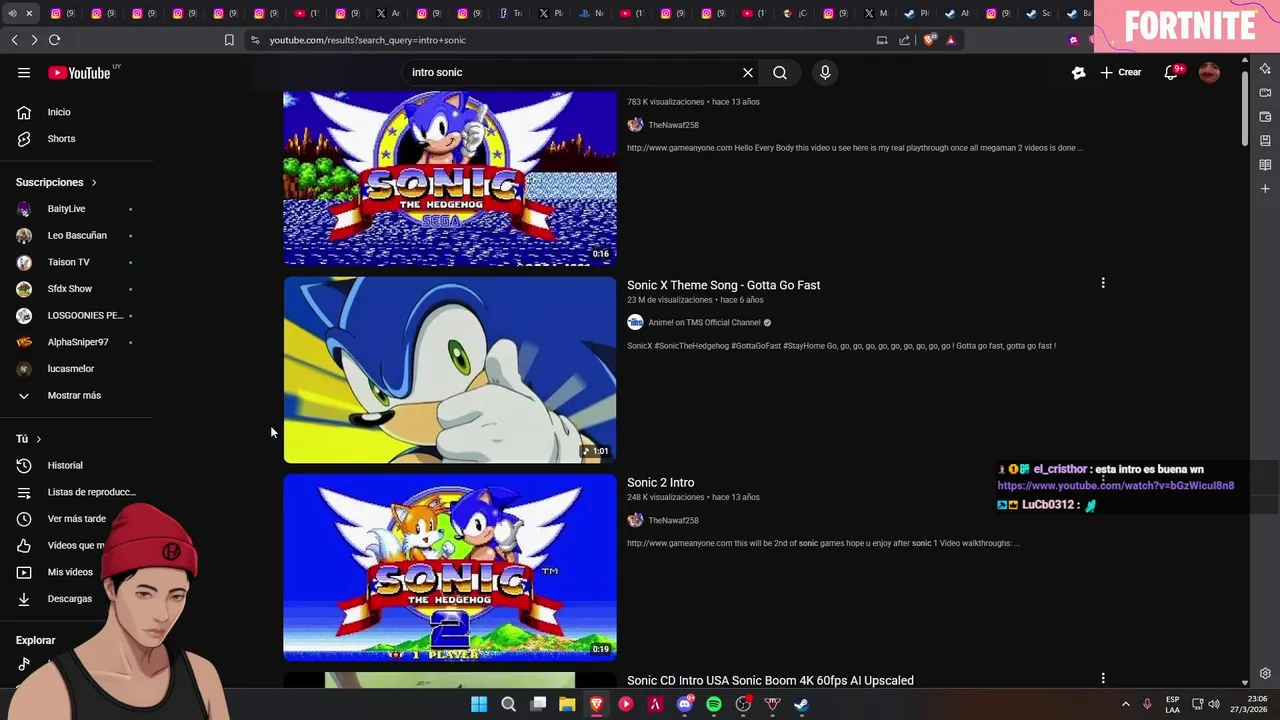Open Steam from the taskbar
This screenshot has height=720, width=1280.
tap(801, 704)
